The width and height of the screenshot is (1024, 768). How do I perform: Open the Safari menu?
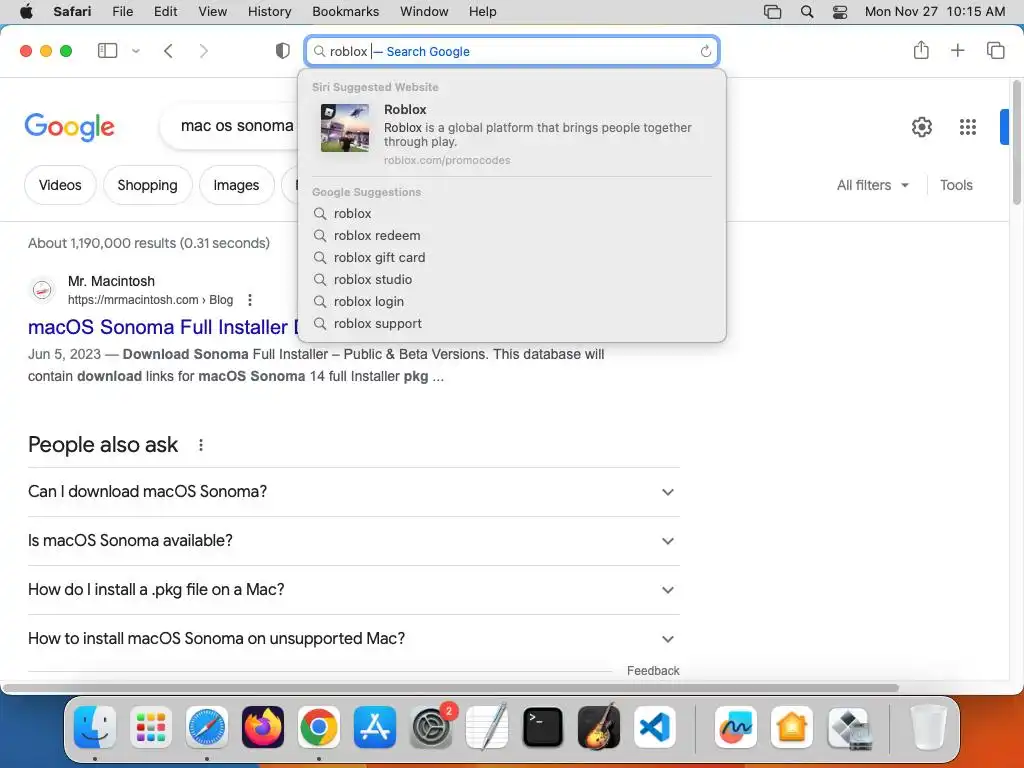pyautogui.click(x=72, y=12)
